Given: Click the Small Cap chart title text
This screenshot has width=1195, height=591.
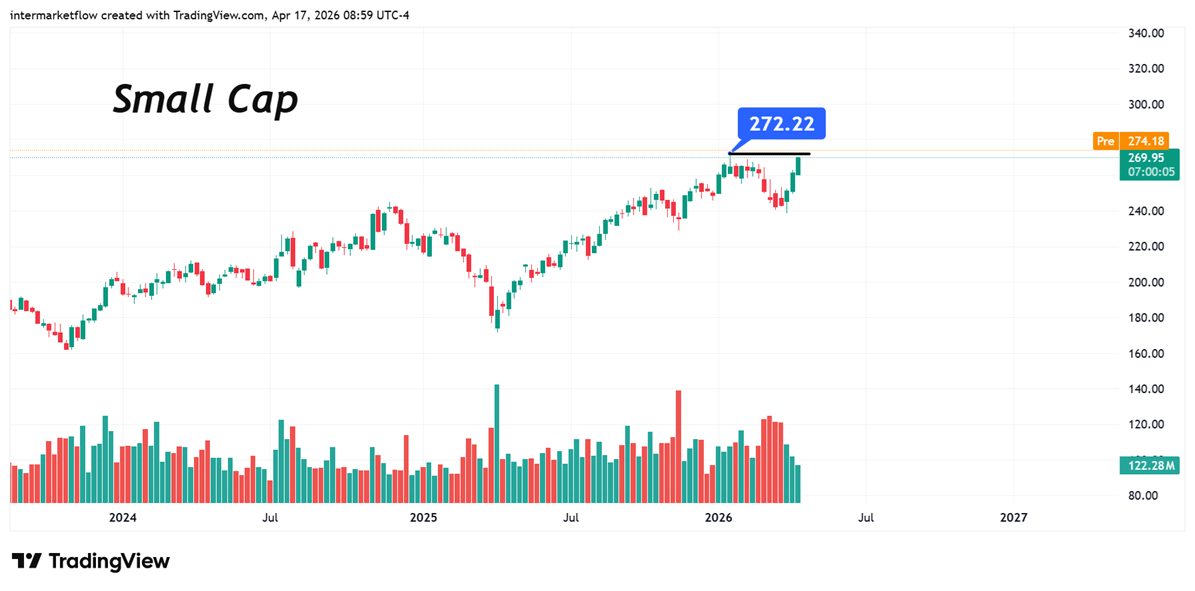Looking at the screenshot, I should 205,99.
